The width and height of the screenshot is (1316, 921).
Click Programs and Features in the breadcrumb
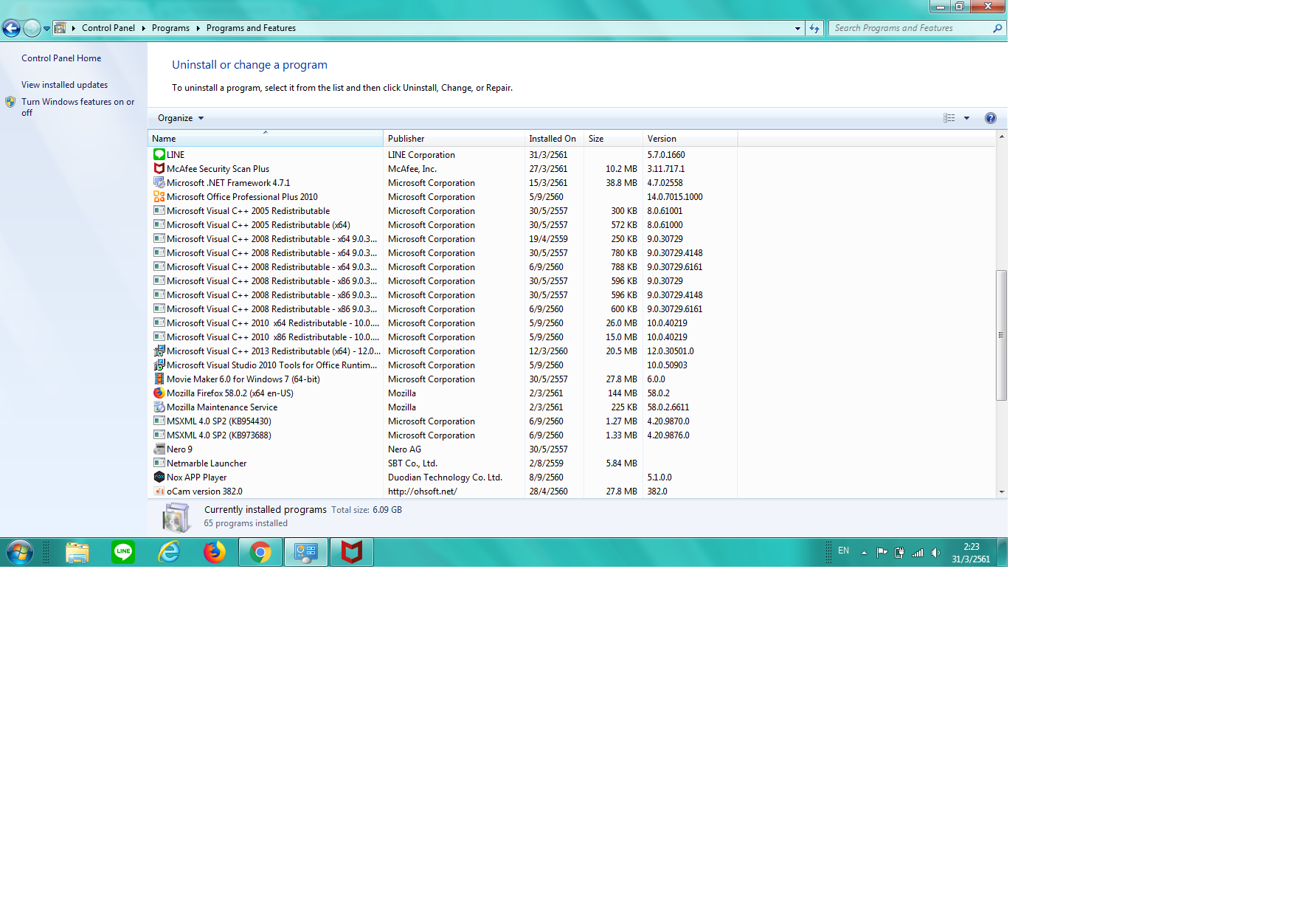pyautogui.click(x=251, y=28)
